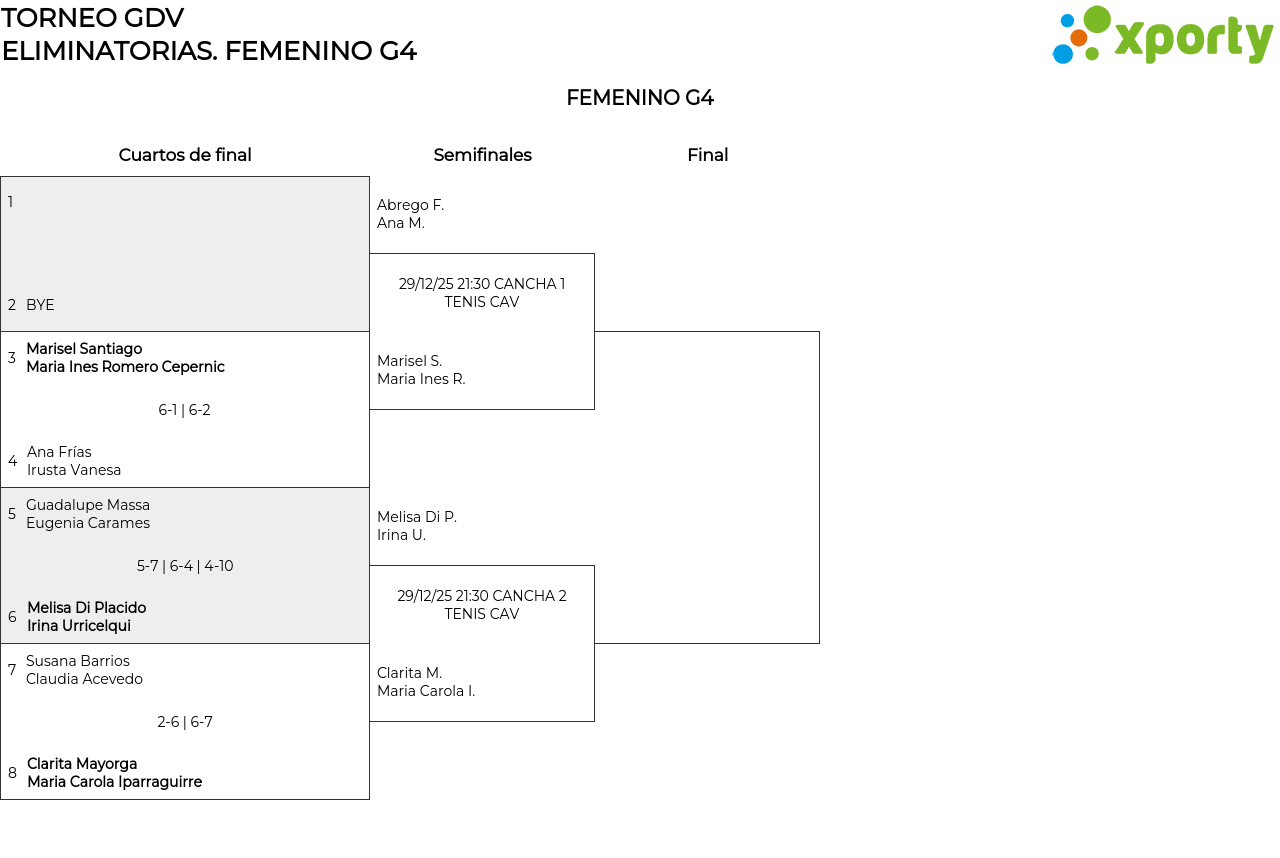Click semifinalists Abrego F. and Ana M.
The height and width of the screenshot is (858, 1280).
pyautogui.click(x=410, y=214)
